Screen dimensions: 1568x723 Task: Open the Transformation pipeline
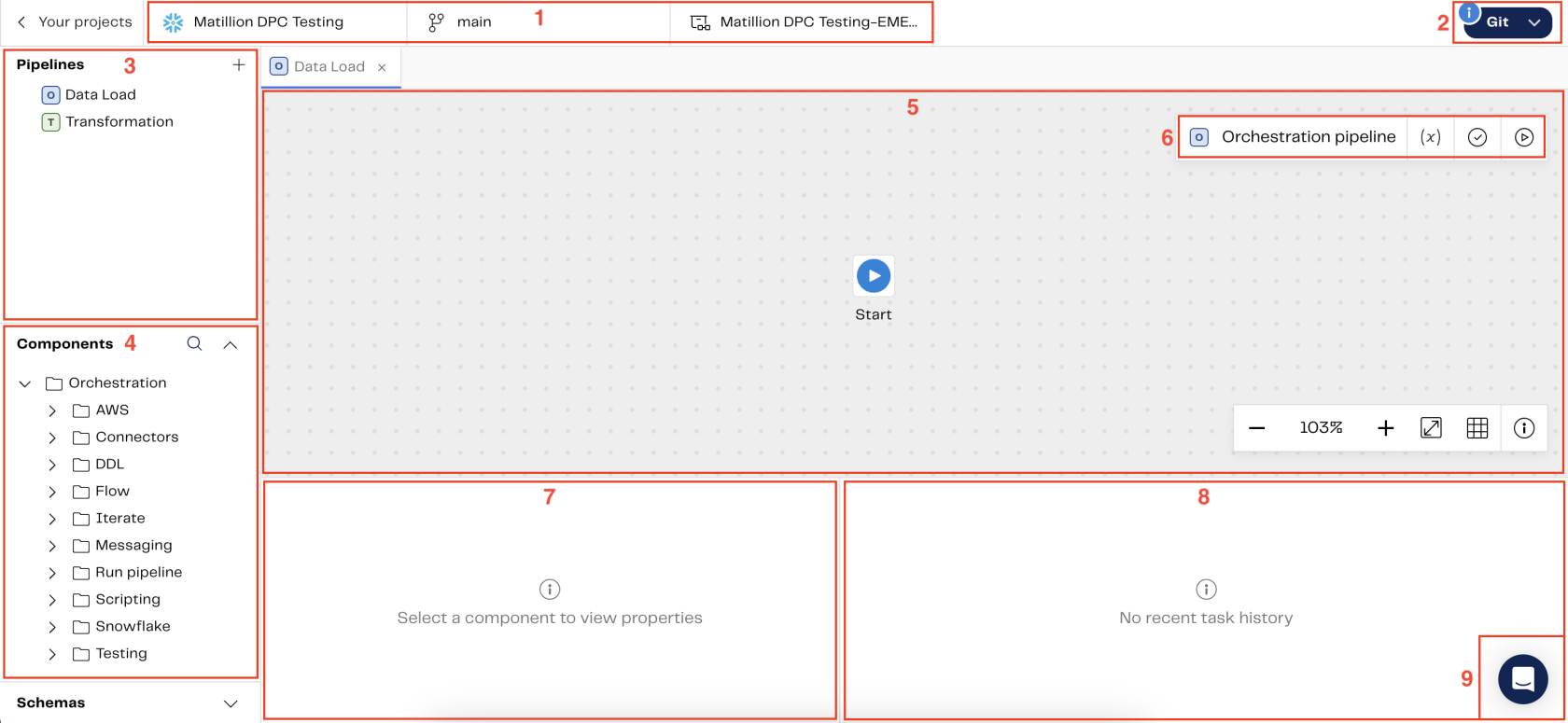[x=119, y=121]
